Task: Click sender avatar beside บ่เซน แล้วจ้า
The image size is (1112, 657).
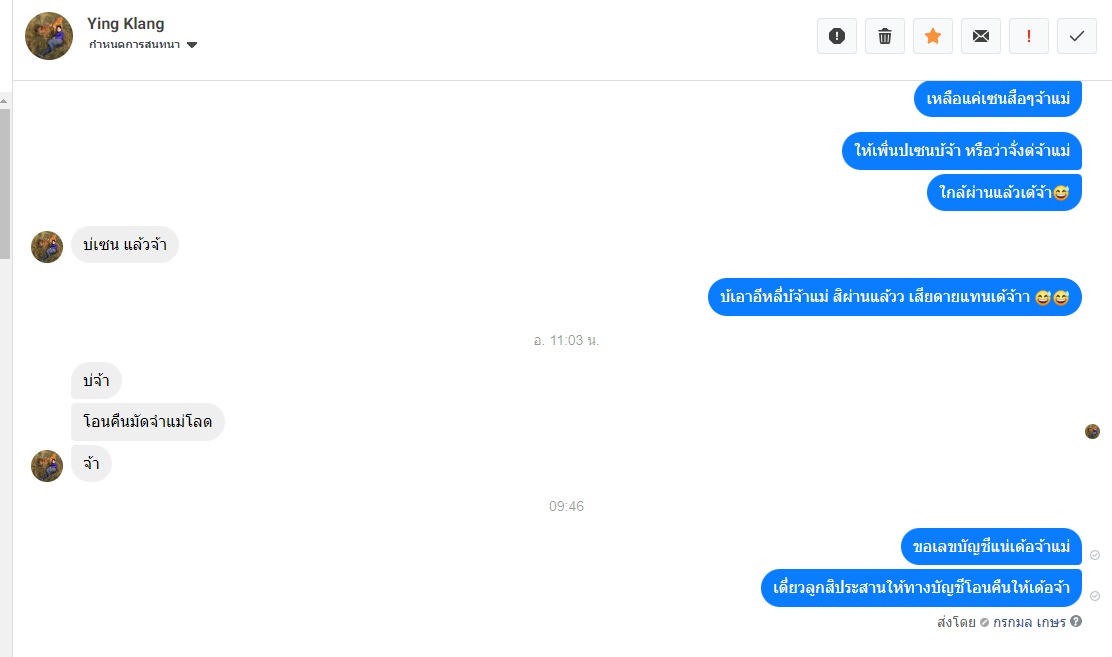Action: point(47,247)
